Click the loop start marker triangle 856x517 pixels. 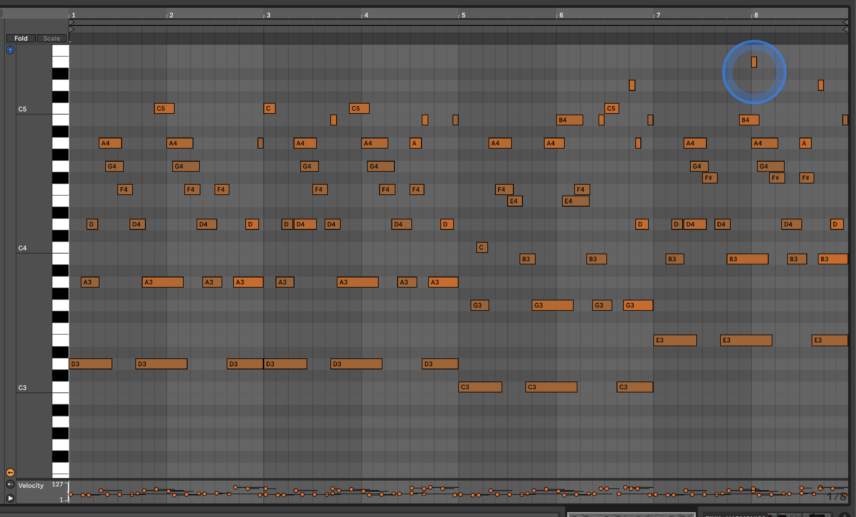click(72, 22)
